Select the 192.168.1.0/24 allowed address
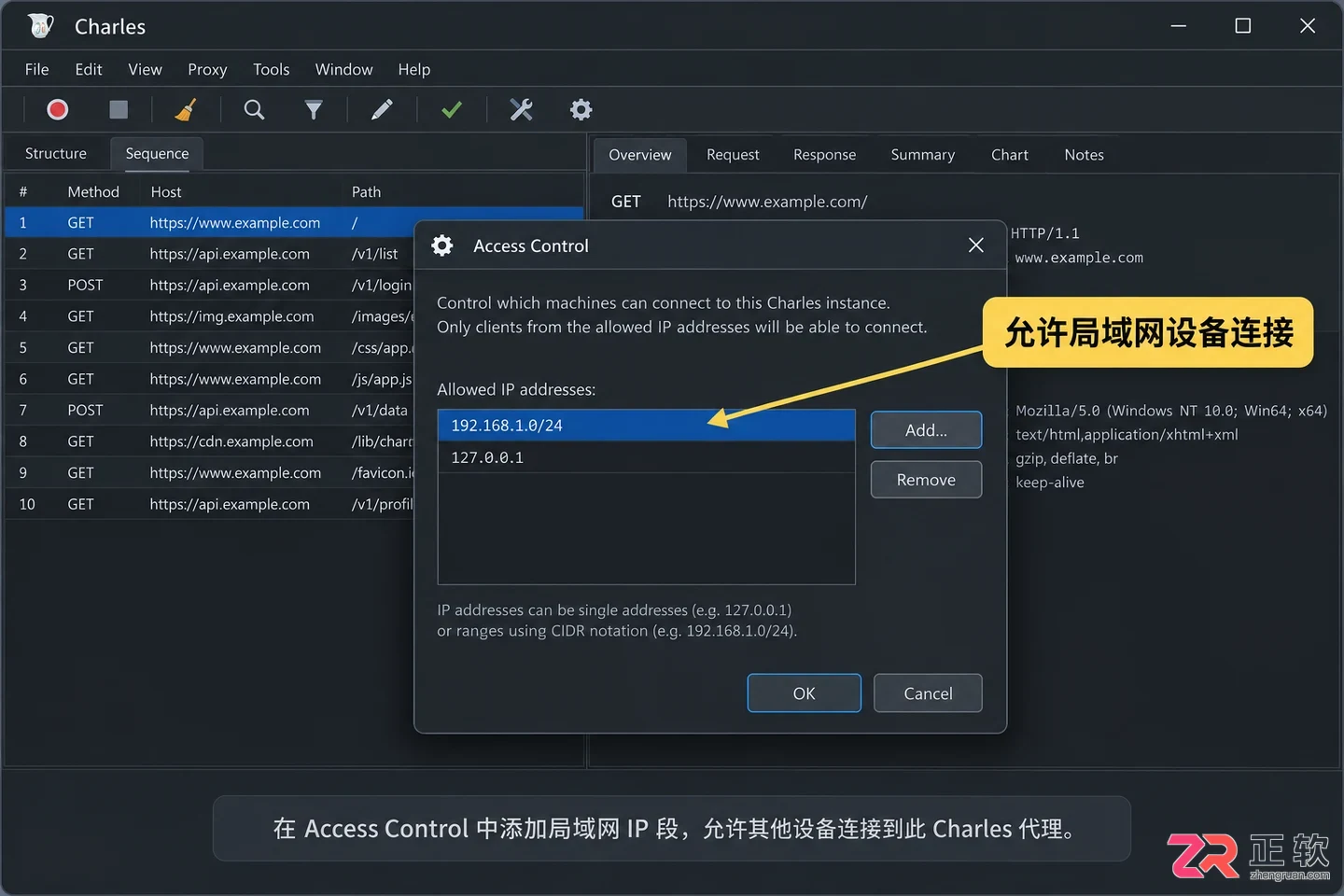The width and height of the screenshot is (1344, 896). point(646,426)
